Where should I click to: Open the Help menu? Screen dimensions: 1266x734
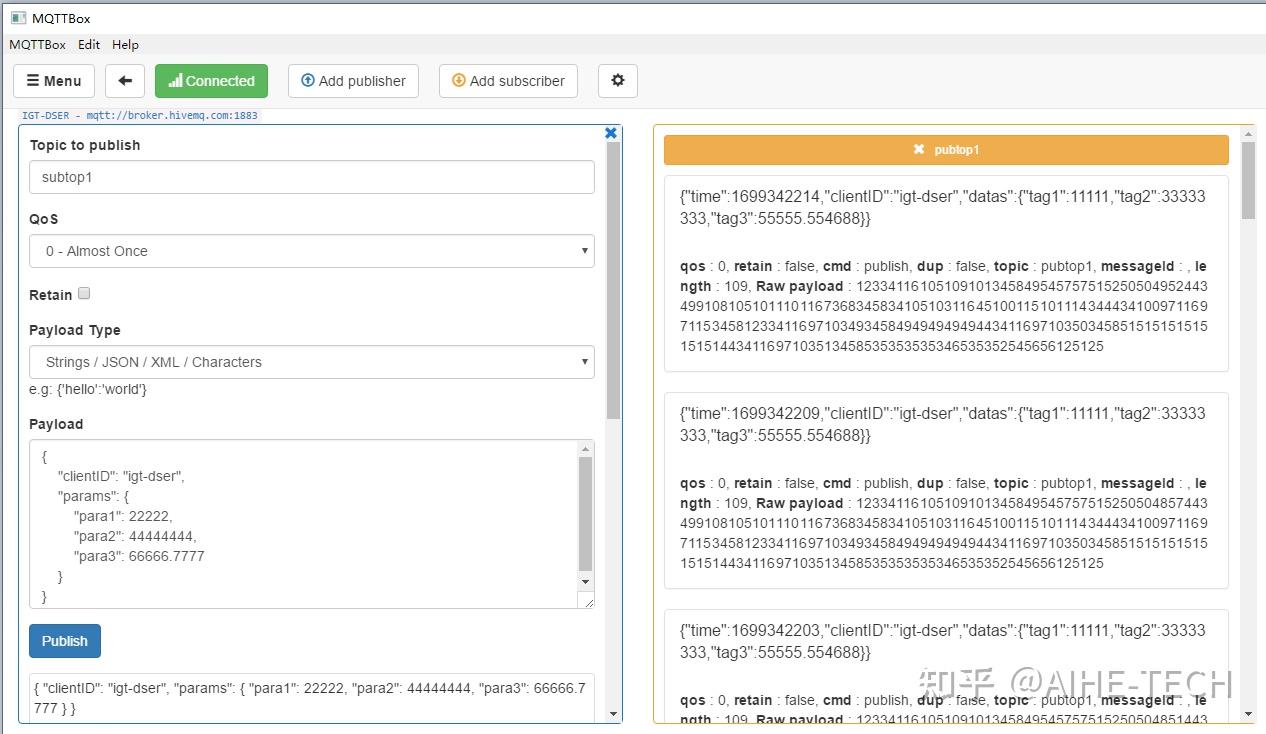click(125, 44)
